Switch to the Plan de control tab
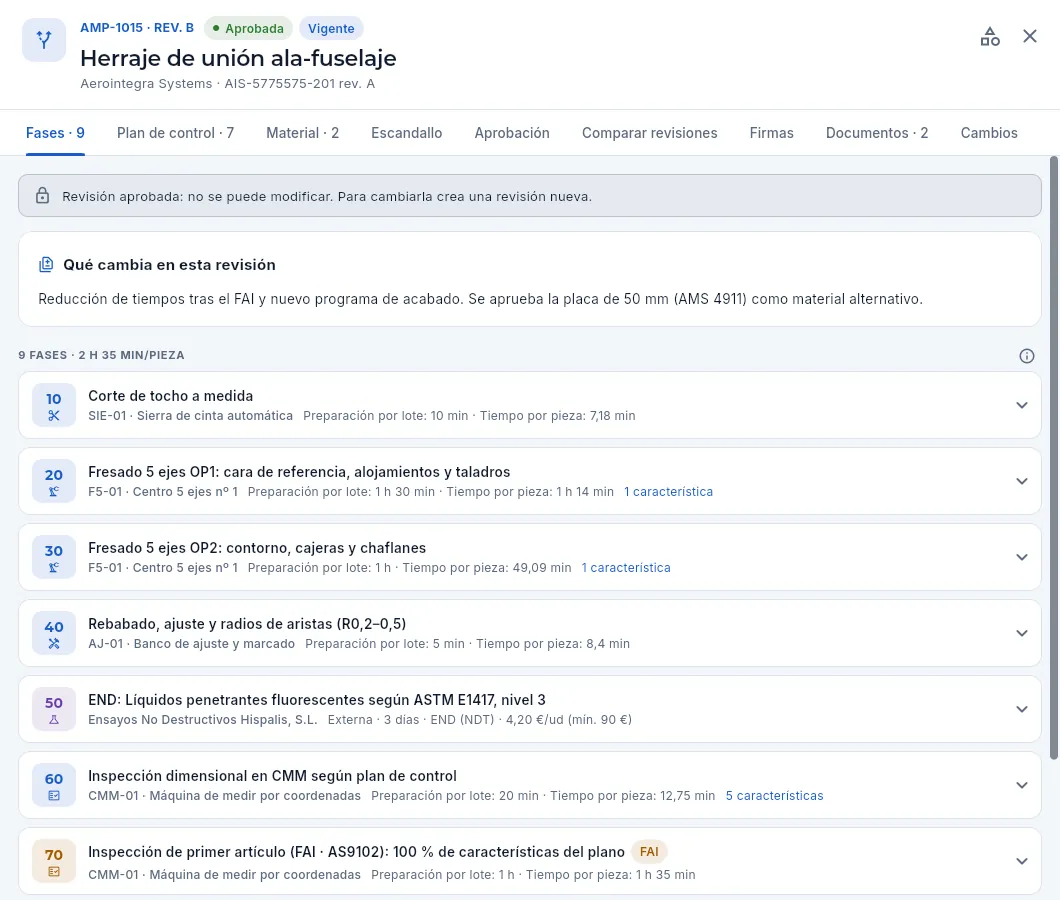 click(x=175, y=133)
